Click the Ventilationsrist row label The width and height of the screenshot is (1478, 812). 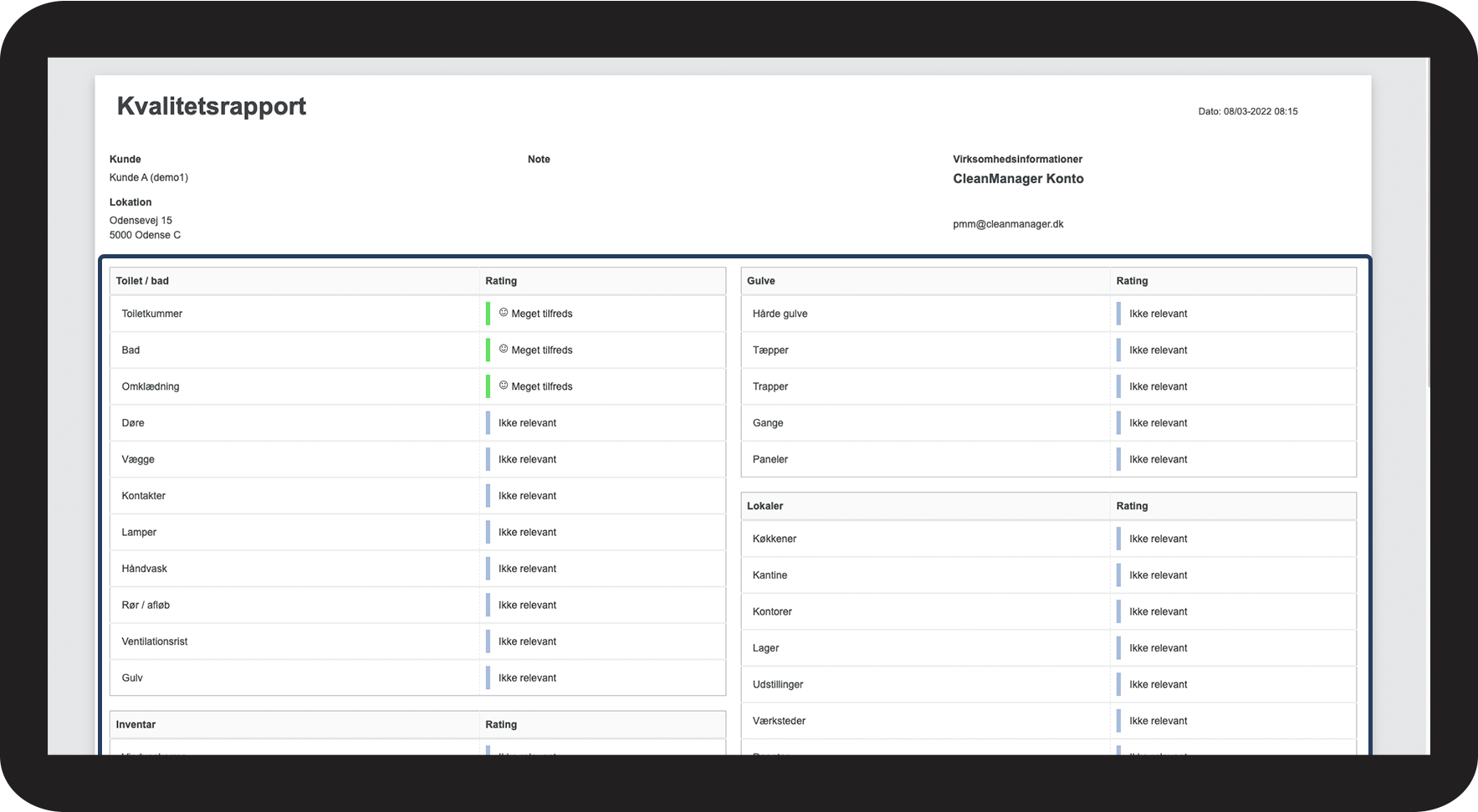154,641
